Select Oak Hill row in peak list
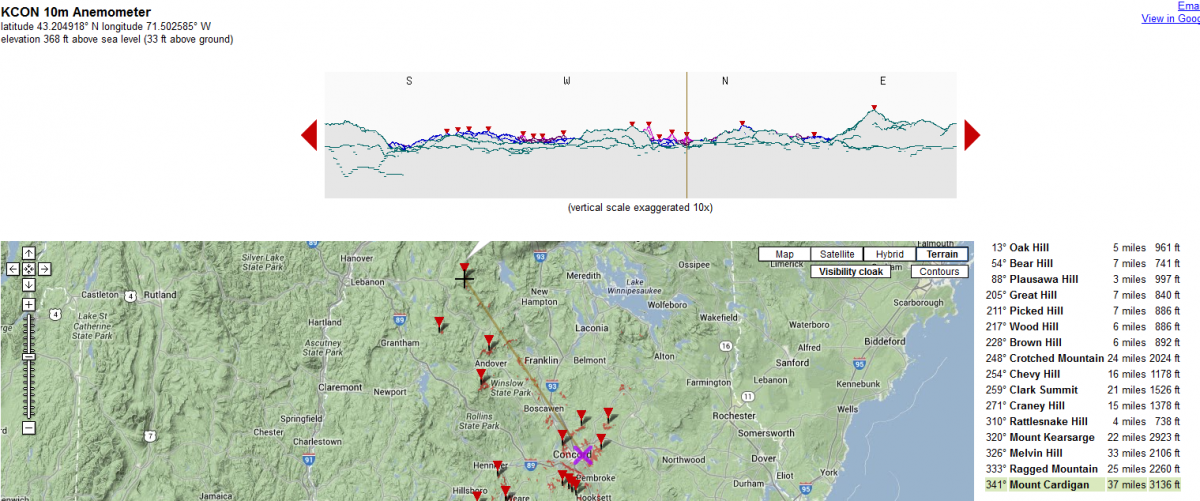Image resolution: width=1200 pixels, height=501 pixels. (1085, 247)
